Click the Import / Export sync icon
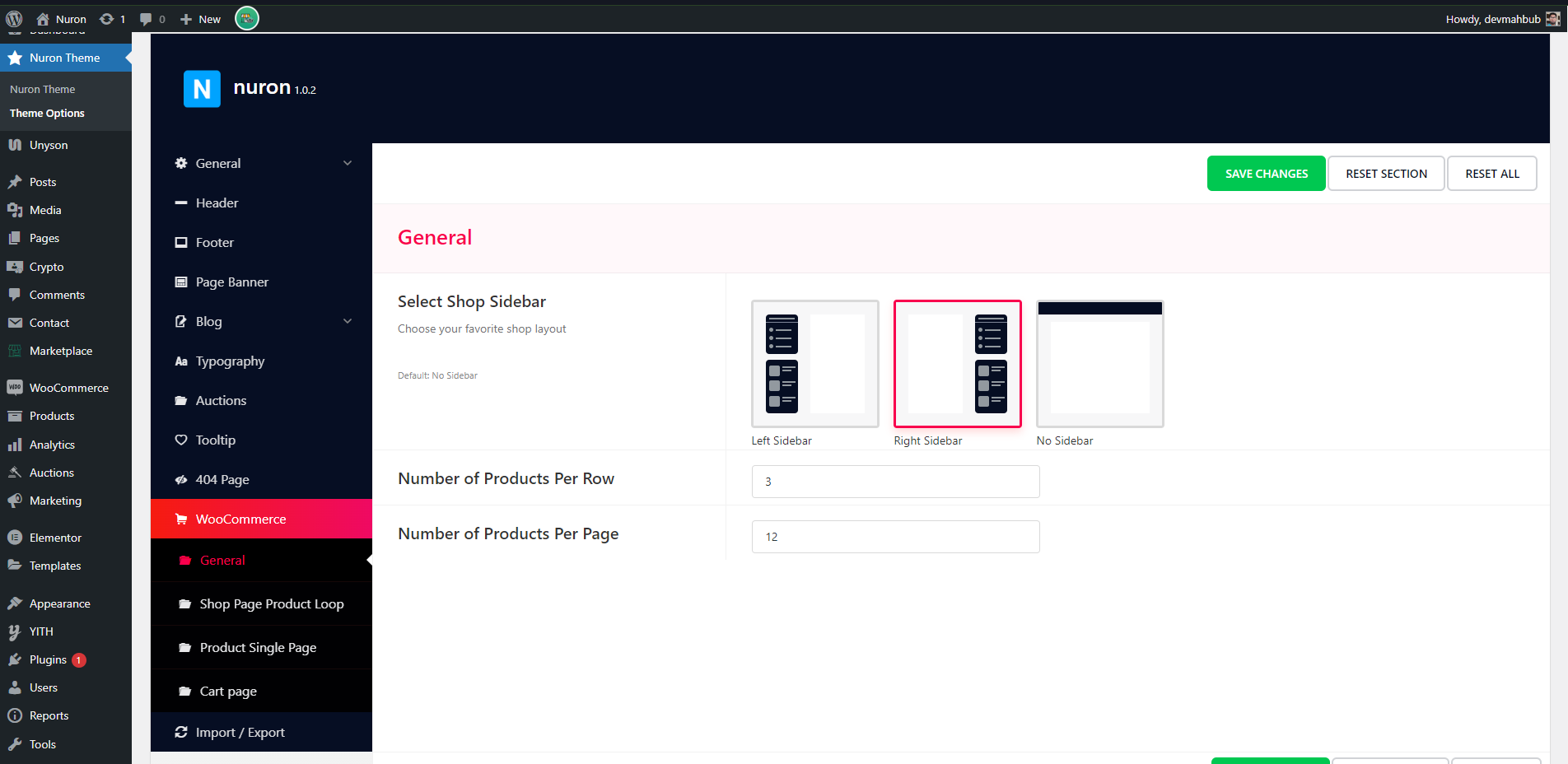Viewport: 1568px width, 764px height. click(181, 732)
